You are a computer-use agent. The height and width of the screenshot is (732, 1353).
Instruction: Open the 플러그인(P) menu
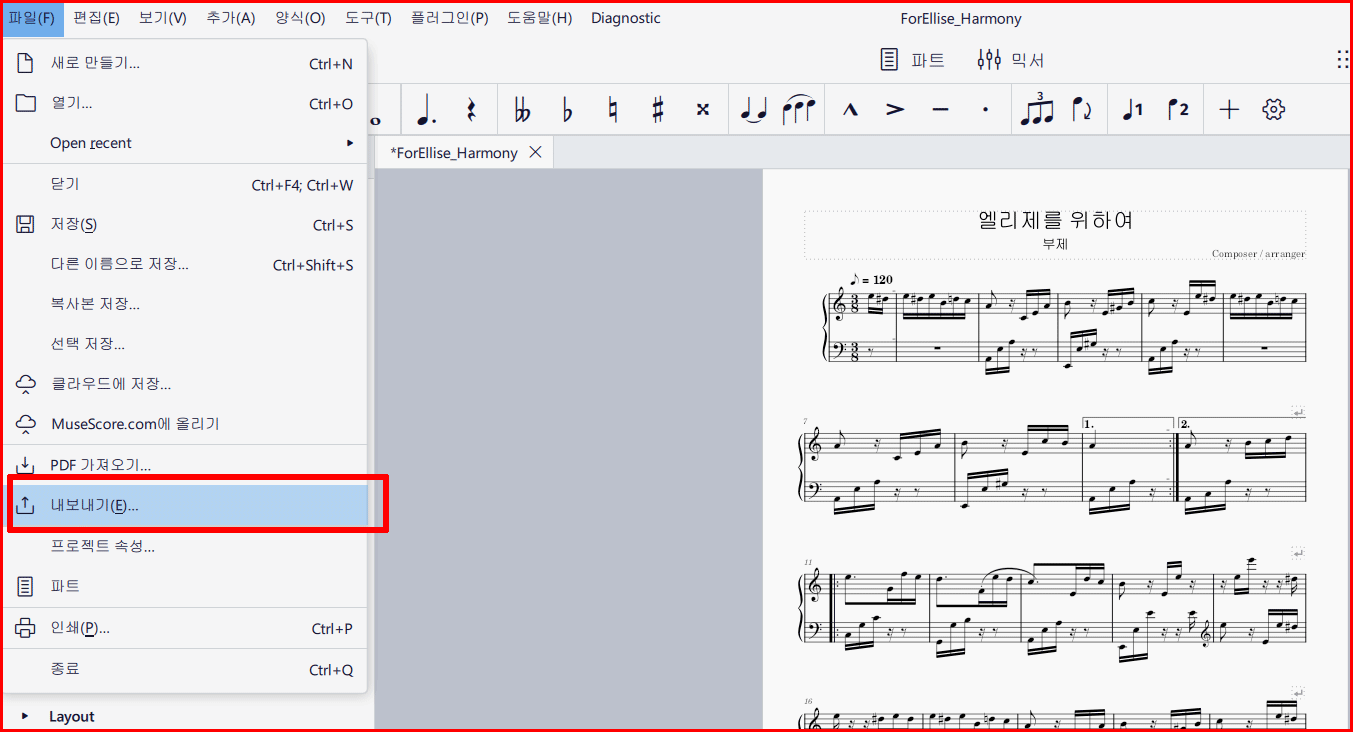(x=449, y=18)
